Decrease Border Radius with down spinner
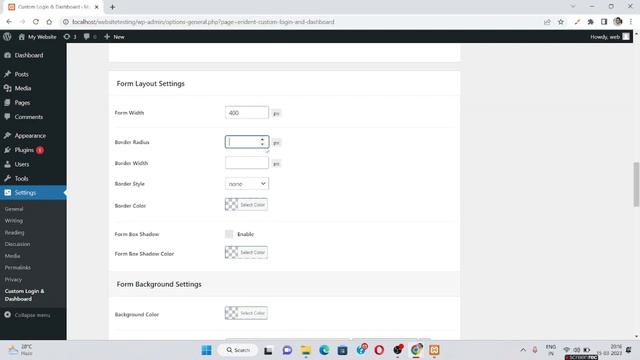Image resolution: width=640 pixels, height=360 pixels. click(x=262, y=144)
